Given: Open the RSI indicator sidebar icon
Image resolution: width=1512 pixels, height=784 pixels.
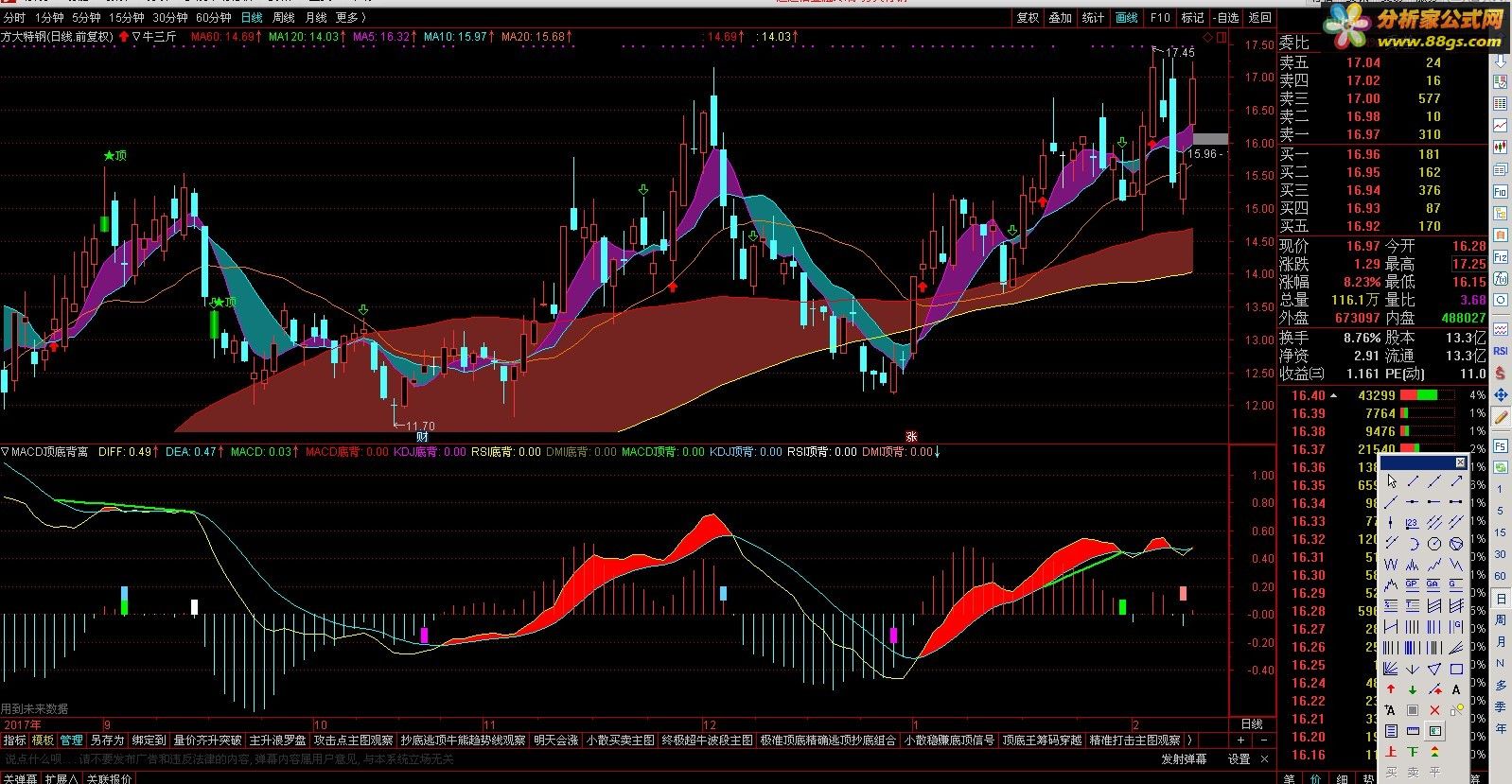Looking at the screenshot, I should (x=1501, y=351).
